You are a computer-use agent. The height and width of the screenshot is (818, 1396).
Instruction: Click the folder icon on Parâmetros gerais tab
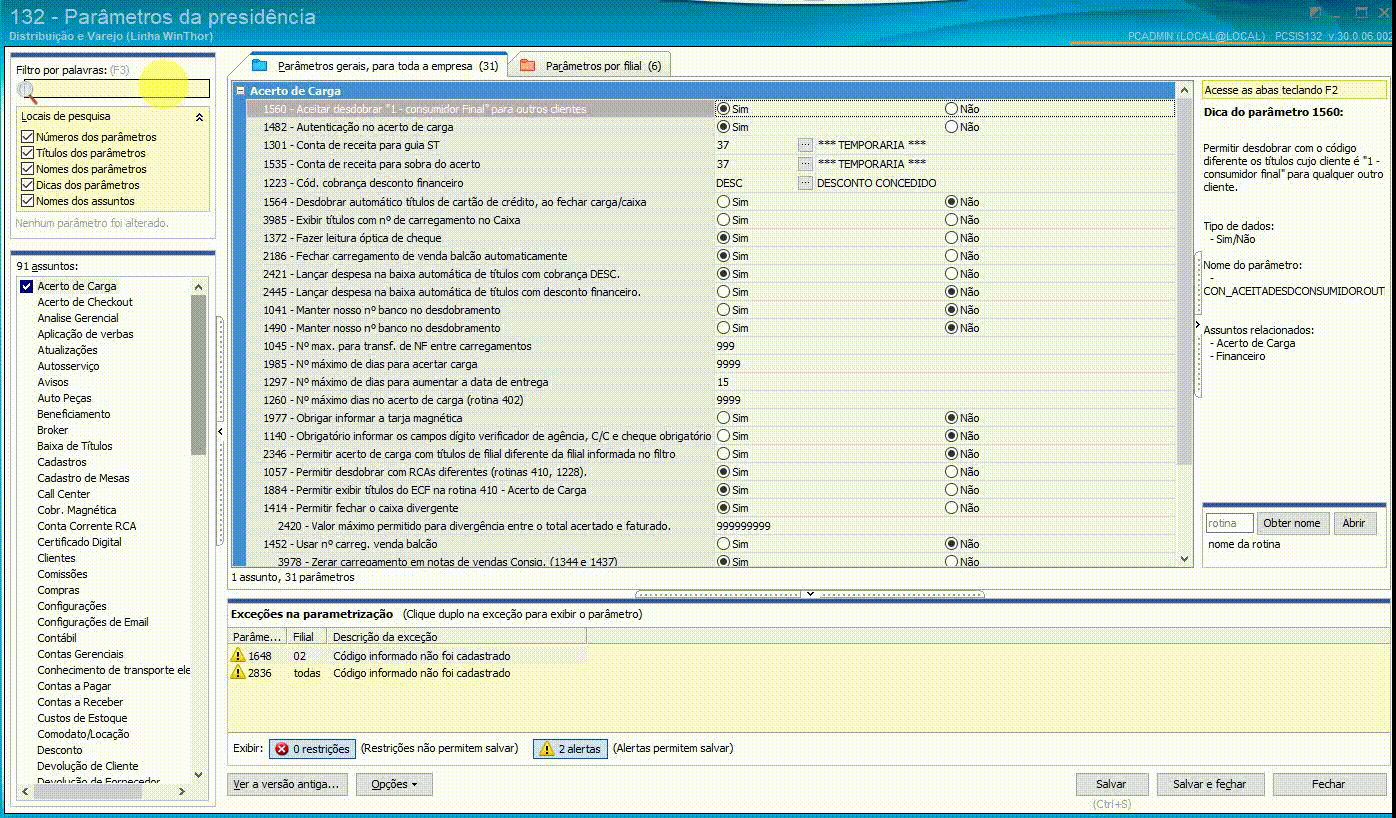[x=260, y=66]
